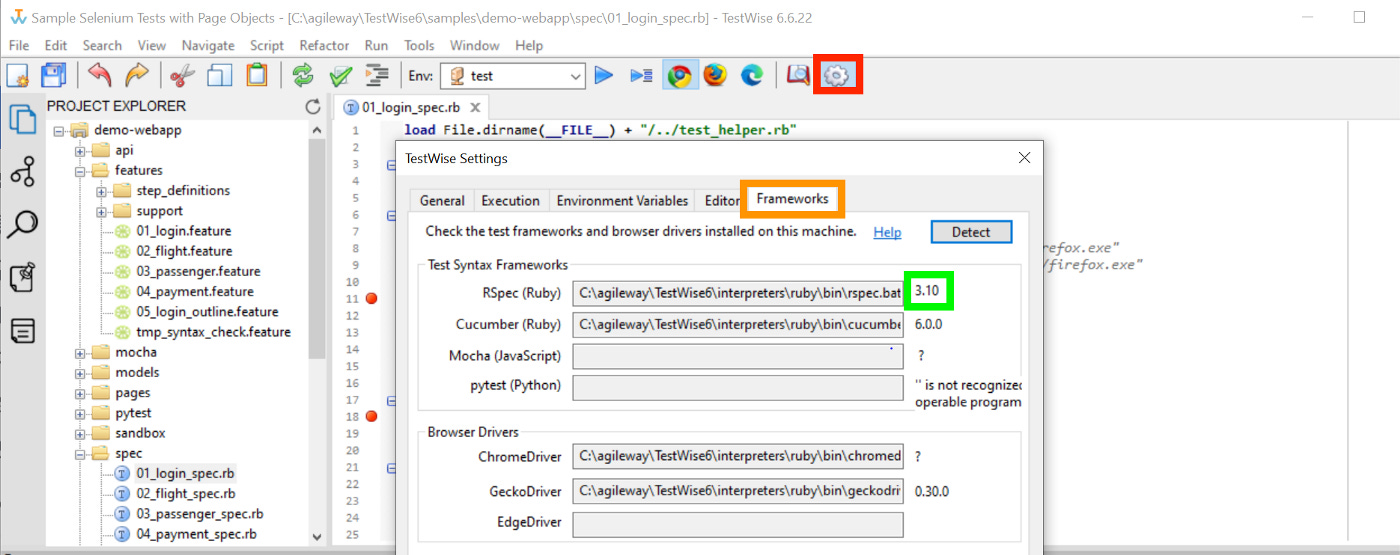This screenshot has height=555, width=1400.
Task: Select the Frameworks settings tab
Action: pyautogui.click(x=793, y=198)
